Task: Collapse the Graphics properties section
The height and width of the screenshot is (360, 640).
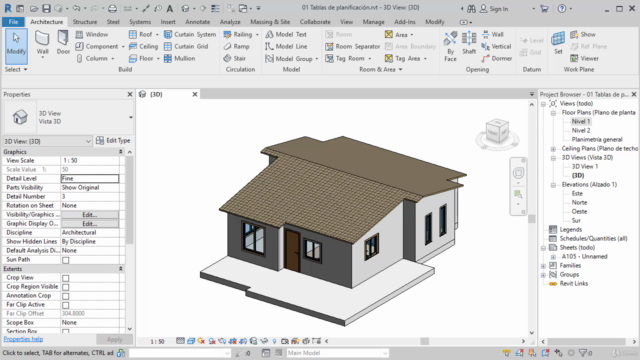Action: [x=120, y=152]
